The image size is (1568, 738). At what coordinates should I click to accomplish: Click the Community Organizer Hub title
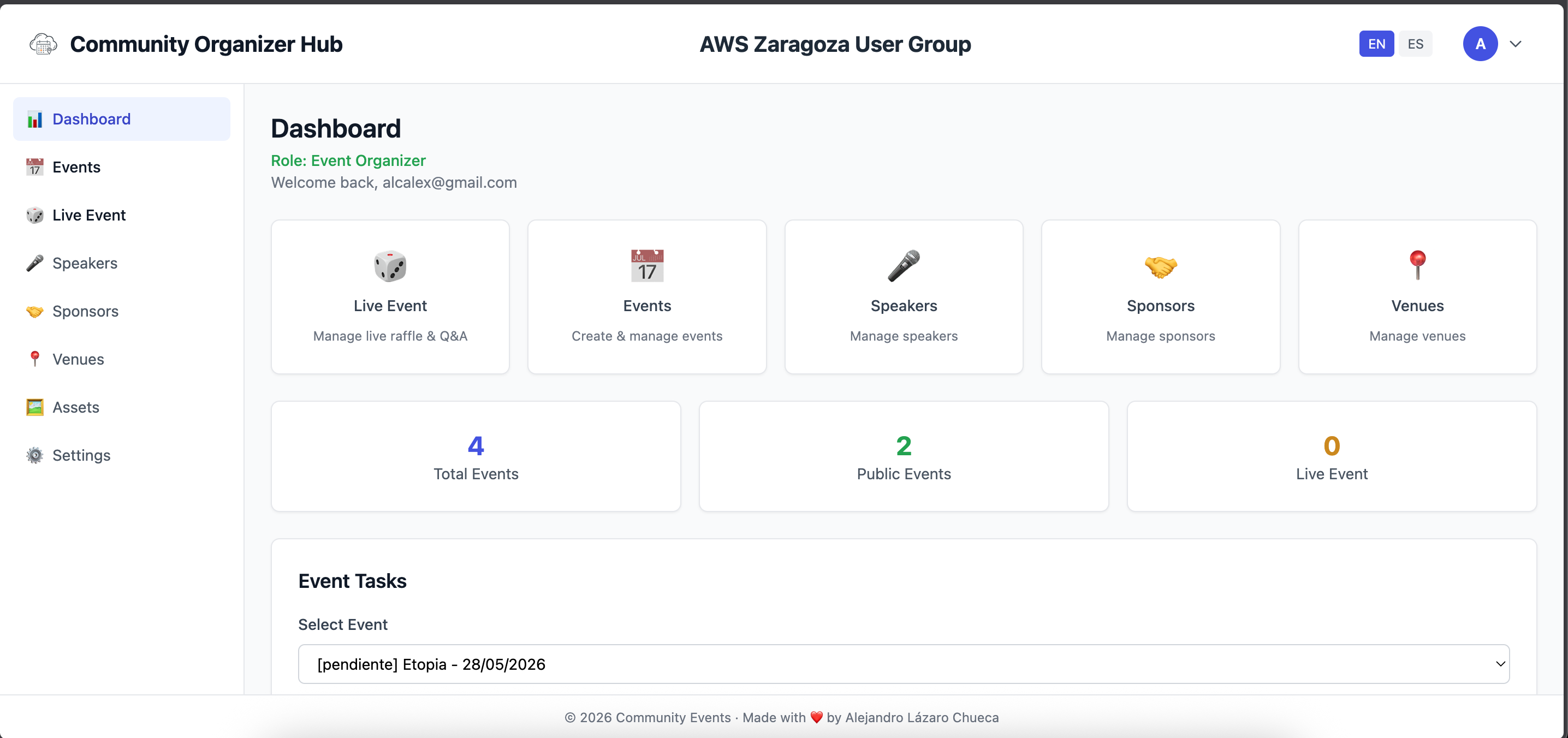click(x=206, y=44)
